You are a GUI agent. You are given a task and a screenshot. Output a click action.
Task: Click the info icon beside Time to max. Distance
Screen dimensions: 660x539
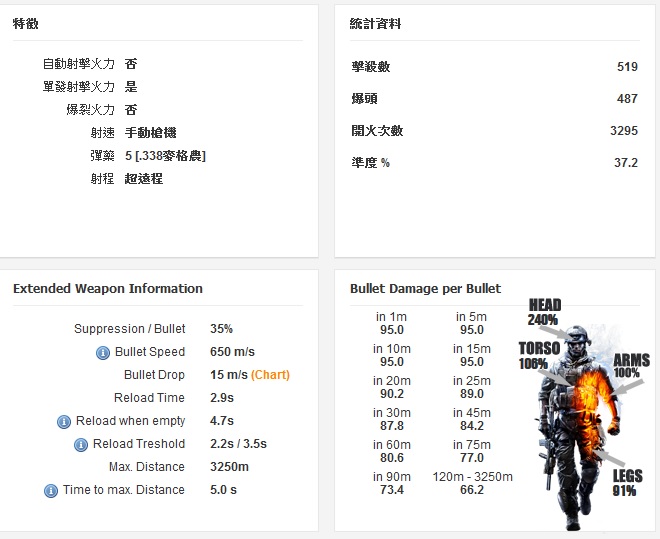coord(49,490)
